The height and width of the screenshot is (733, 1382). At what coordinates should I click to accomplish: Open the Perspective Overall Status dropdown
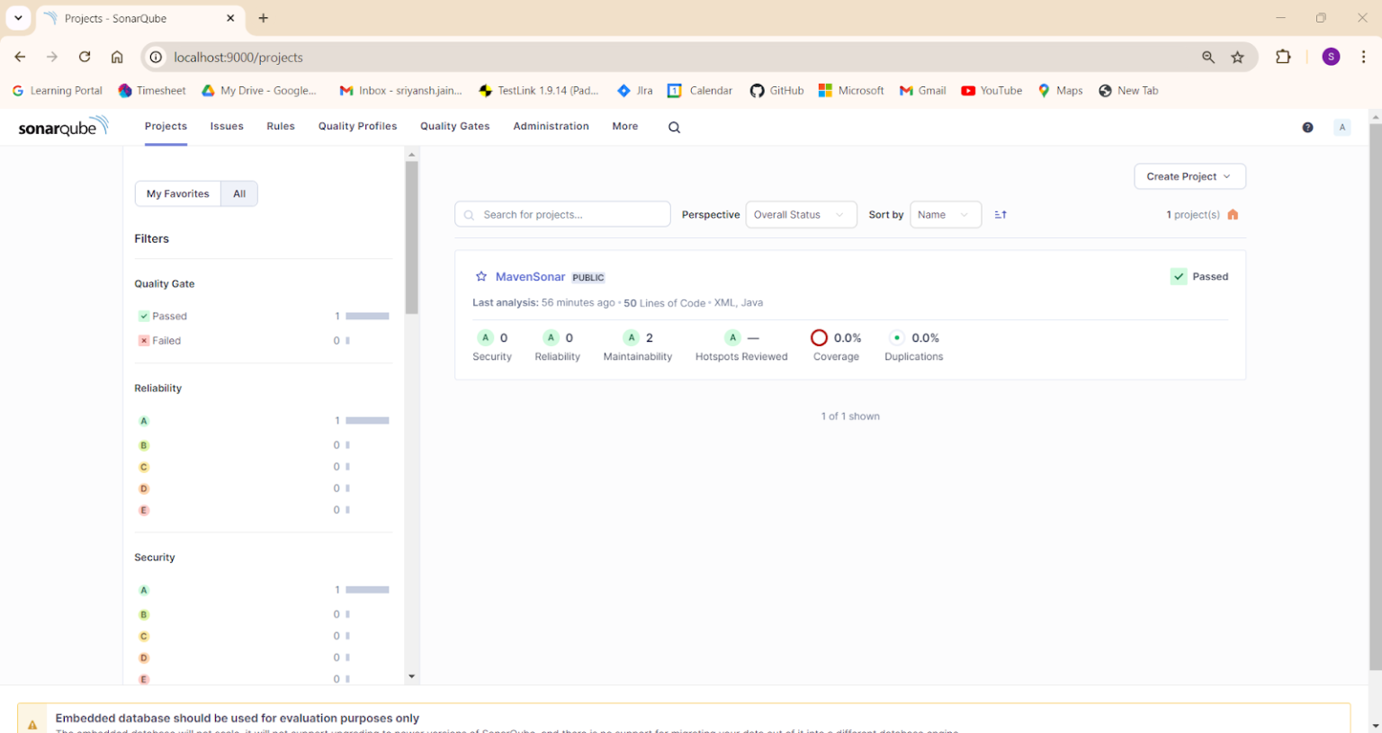click(800, 214)
